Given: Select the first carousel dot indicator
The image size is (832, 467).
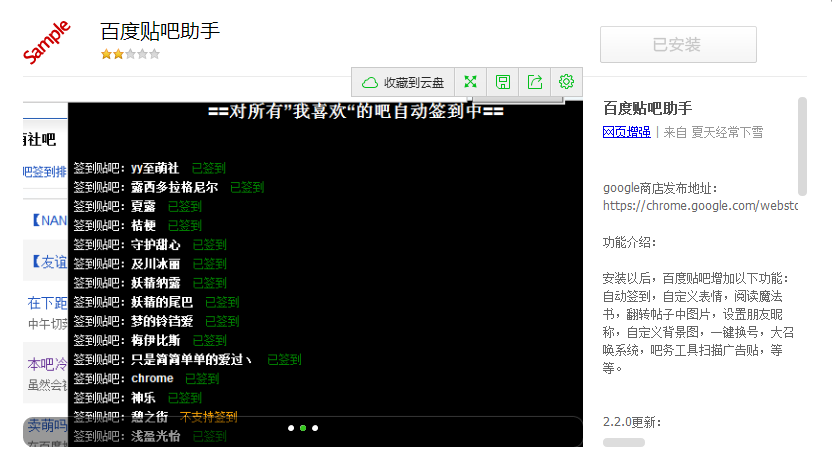Looking at the screenshot, I should (x=291, y=428).
